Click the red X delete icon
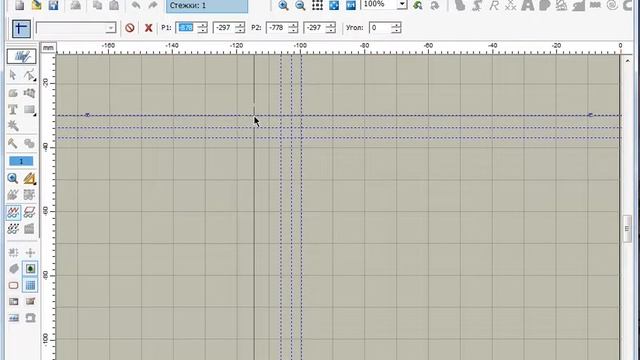Viewport: 640px width, 360px height. click(149, 28)
